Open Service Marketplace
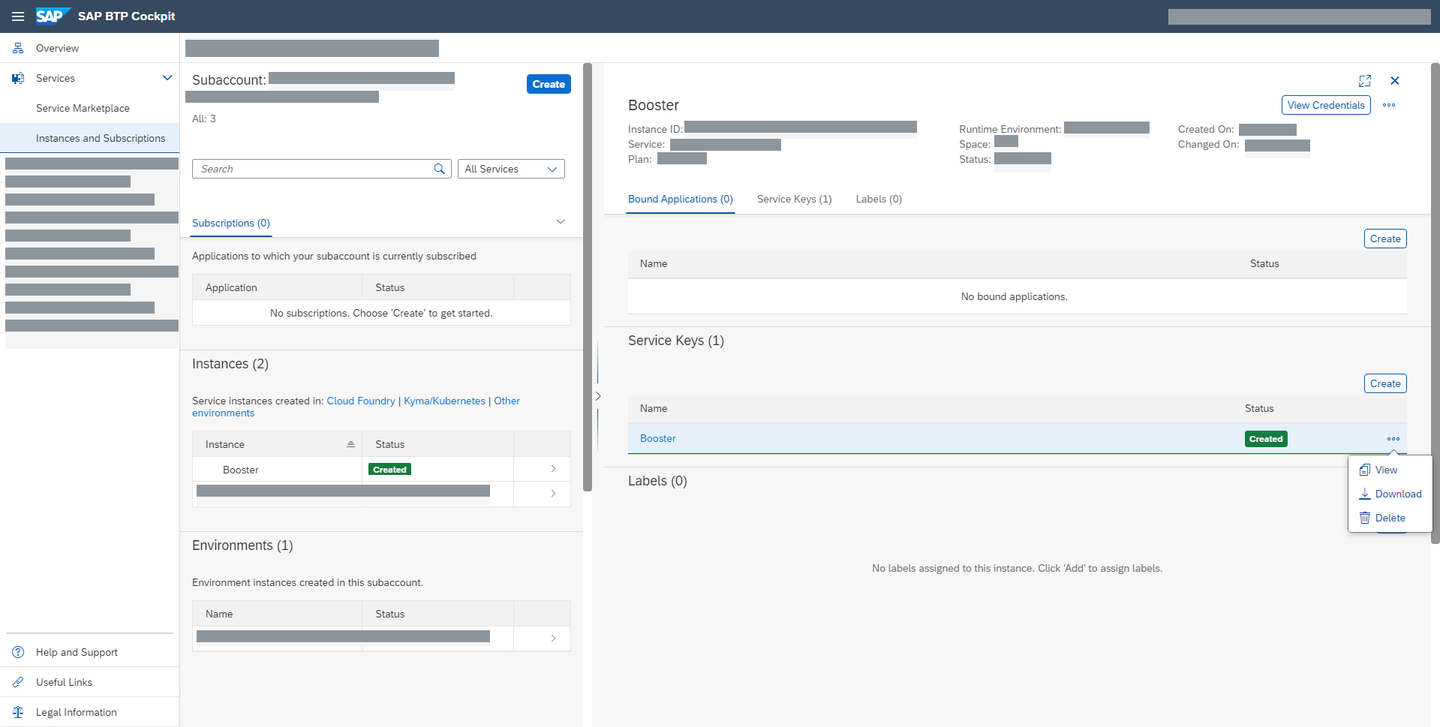 tap(83, 108)
